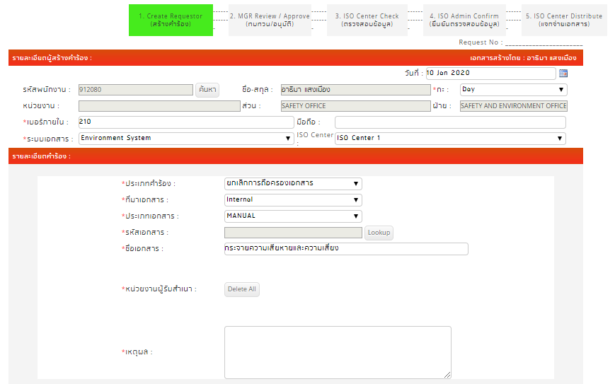Click the SAFETY AND ENVIRONMENT OFFICE field
The image size is (615, 384).
513,106
